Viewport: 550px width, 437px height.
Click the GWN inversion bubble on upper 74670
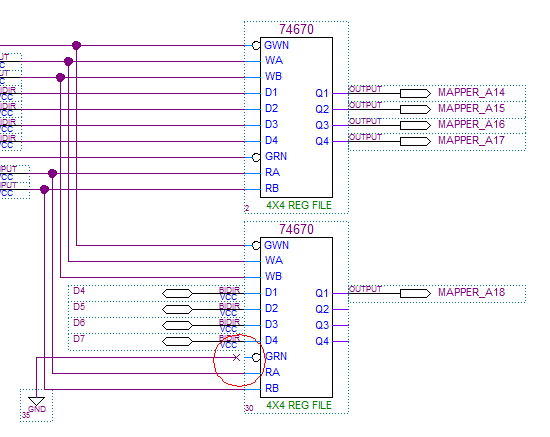pos(256,45)
